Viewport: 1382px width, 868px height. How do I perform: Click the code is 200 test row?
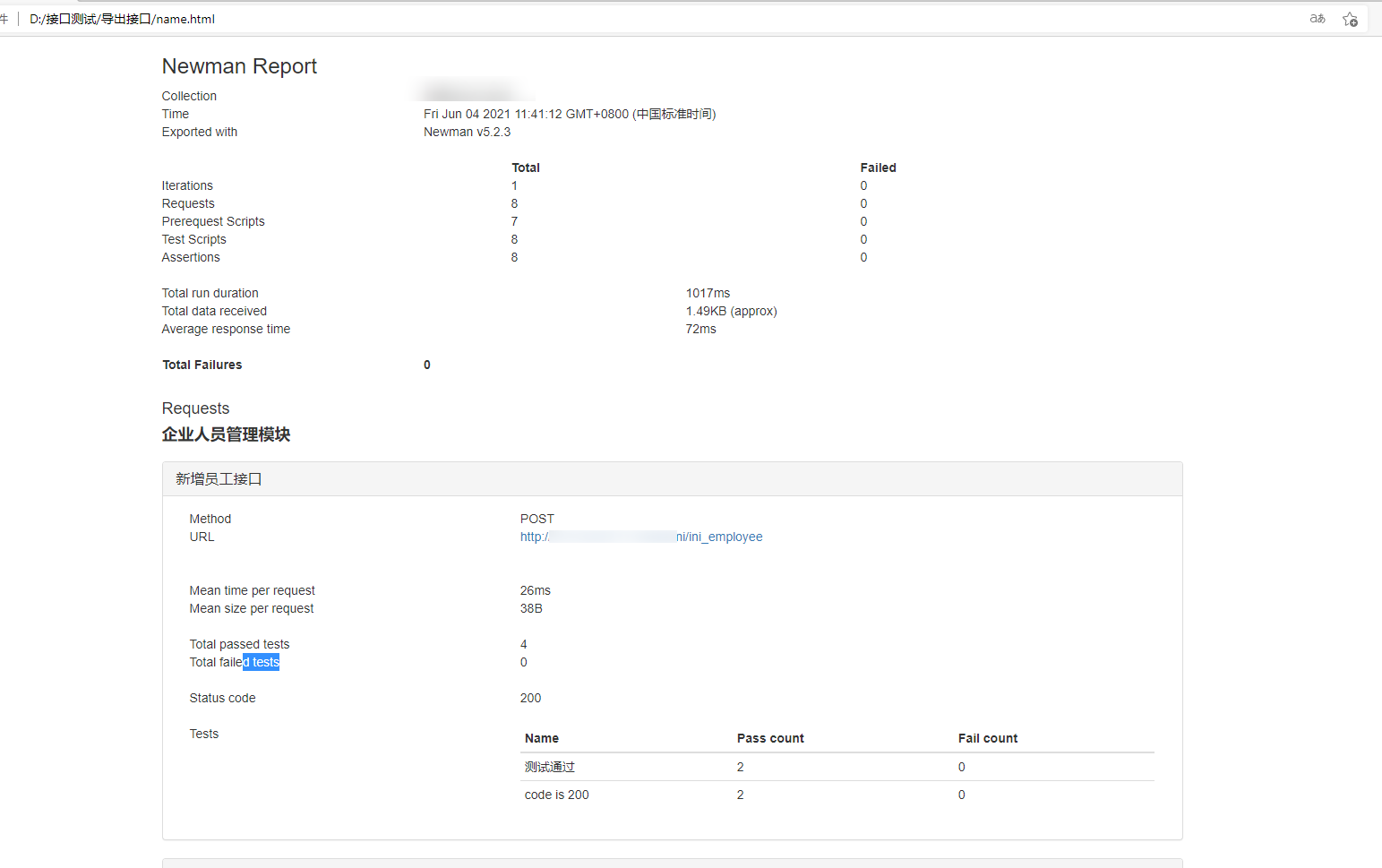click(x=557, y=795)
